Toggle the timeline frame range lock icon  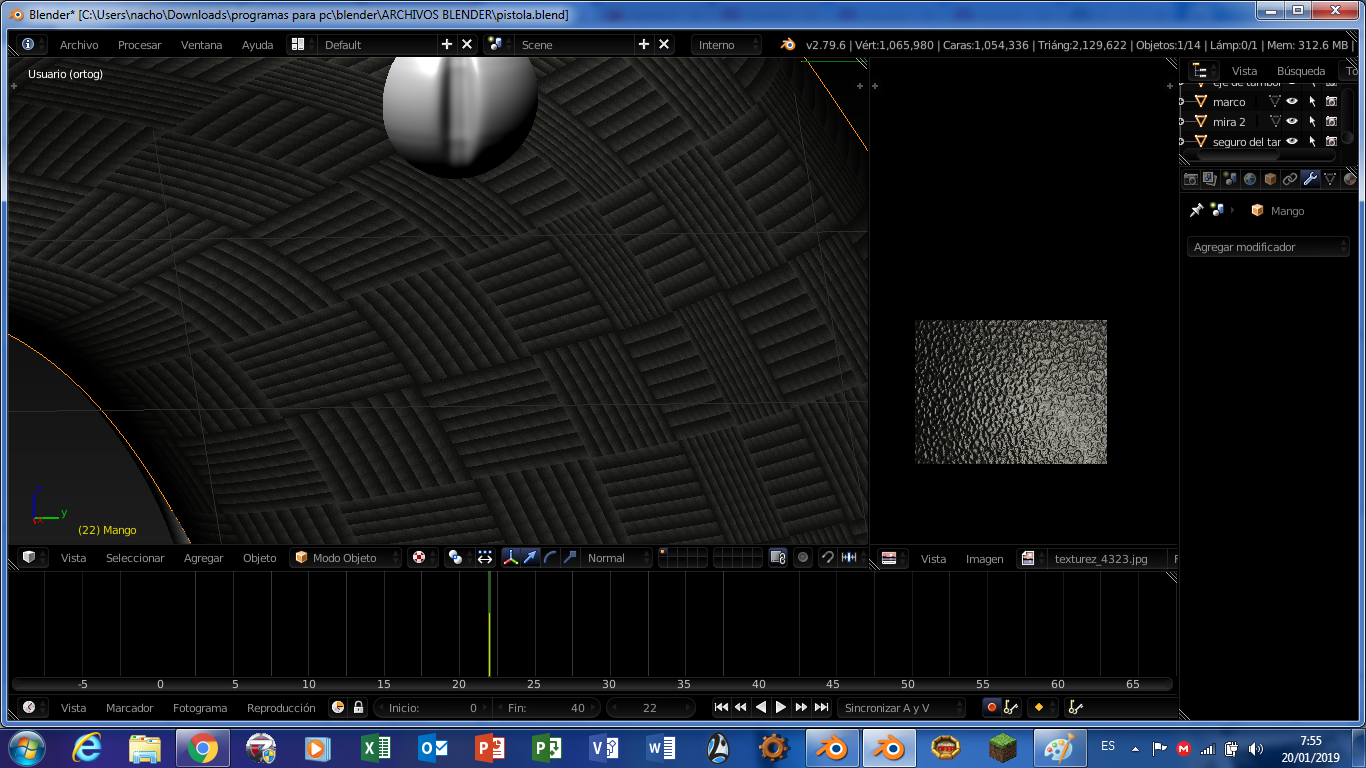[x=358, y=707]
